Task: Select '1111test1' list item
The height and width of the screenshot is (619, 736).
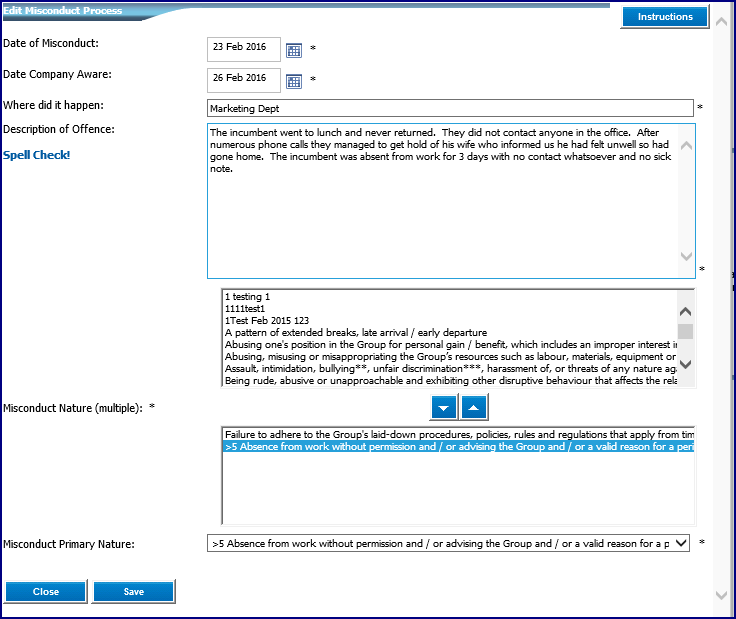Action: (450, 309)
